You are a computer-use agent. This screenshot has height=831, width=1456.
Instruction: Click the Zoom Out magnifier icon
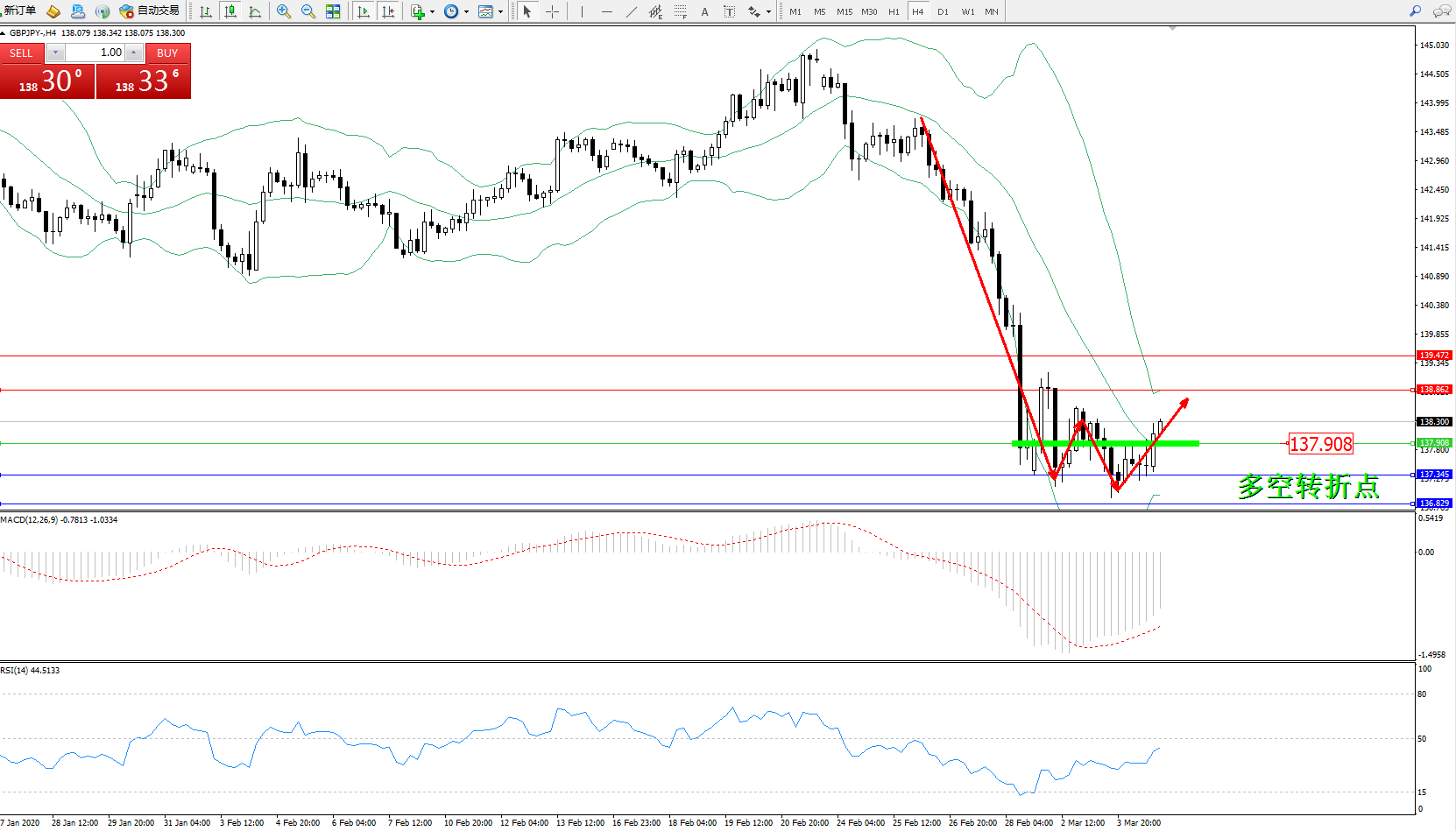[307, 11]
